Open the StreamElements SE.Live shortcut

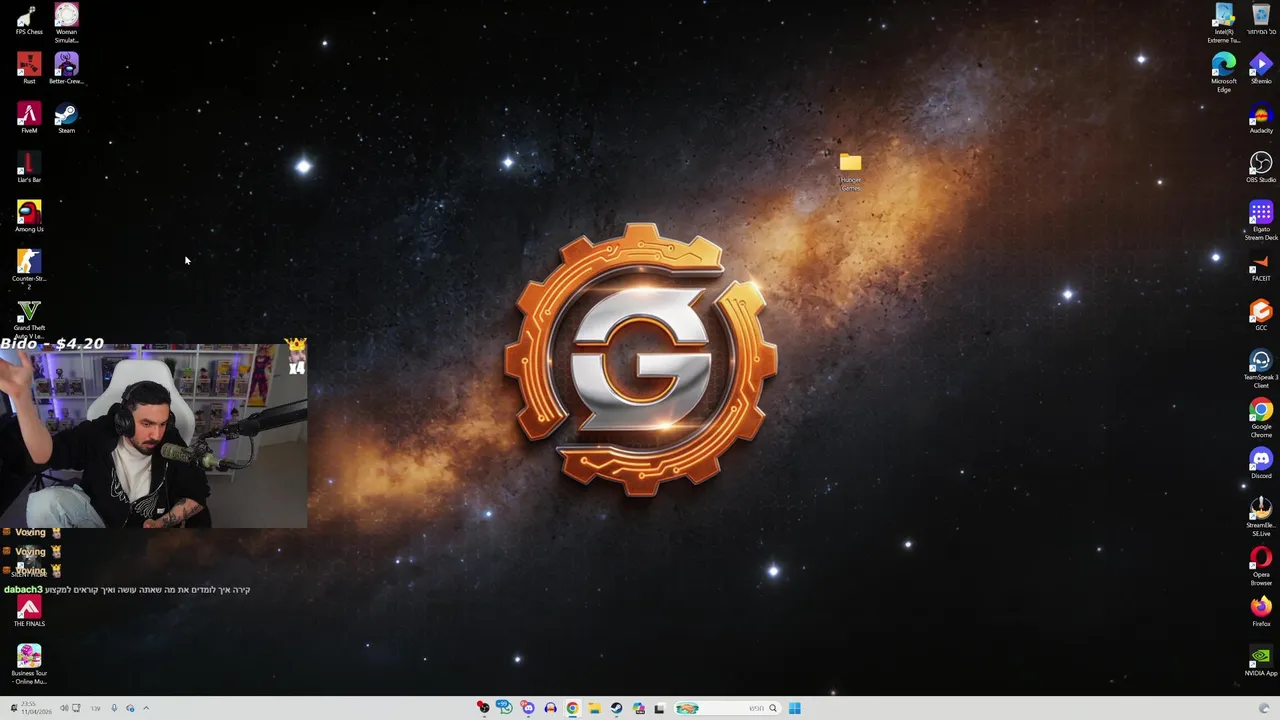pyautogui.click(x=1261, y=517)
